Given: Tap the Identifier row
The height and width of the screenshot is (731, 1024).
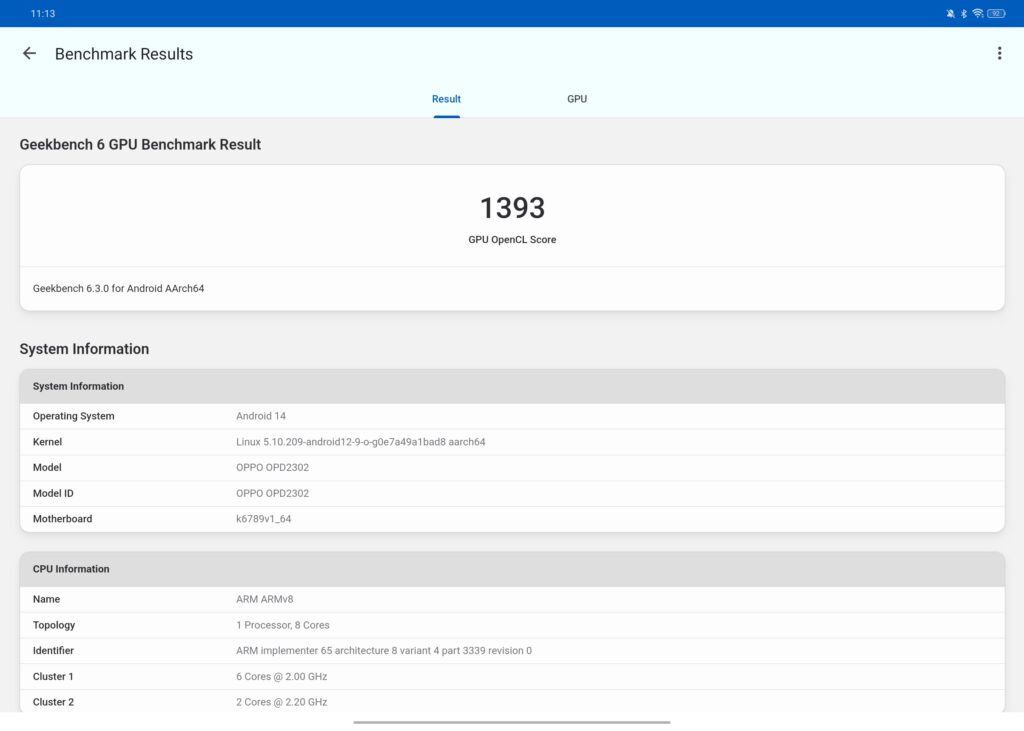Looking at the screenshot, I should click(x=512, y=651).
